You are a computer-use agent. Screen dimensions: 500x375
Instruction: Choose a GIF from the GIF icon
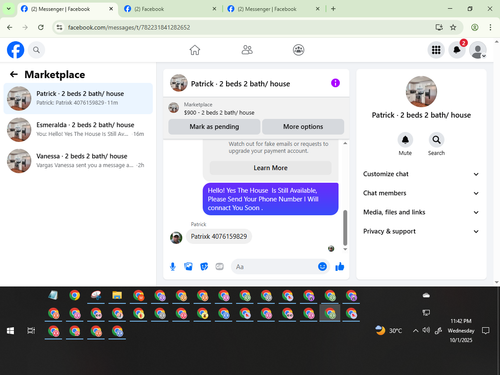[x=219, y=267]
